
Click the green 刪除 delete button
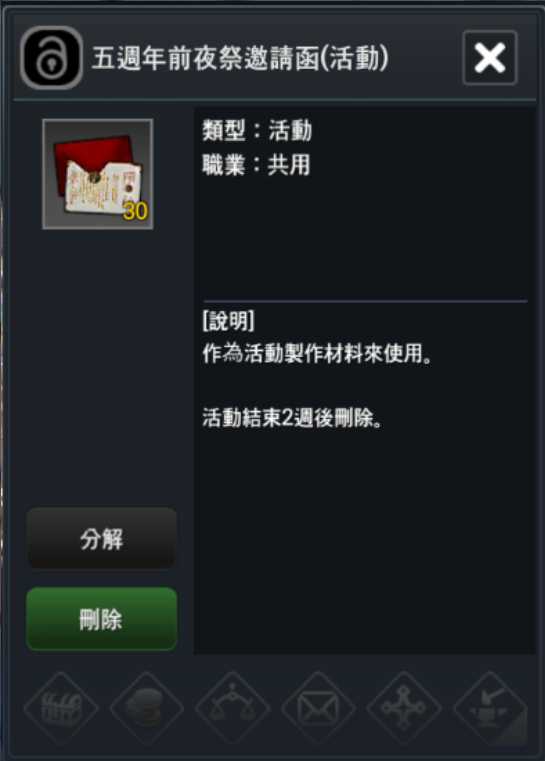tap(101, 619)
